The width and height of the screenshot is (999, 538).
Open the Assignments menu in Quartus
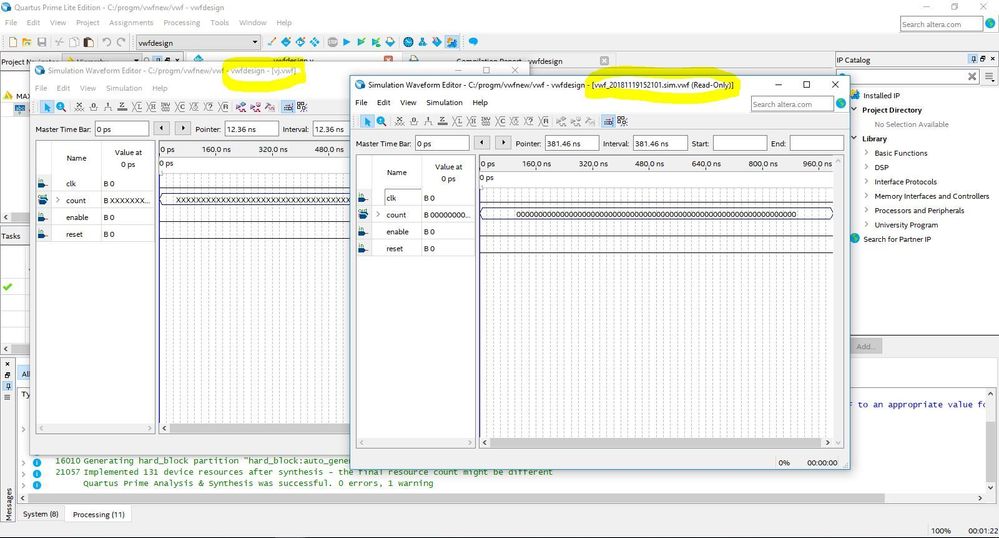click(131, 22)
